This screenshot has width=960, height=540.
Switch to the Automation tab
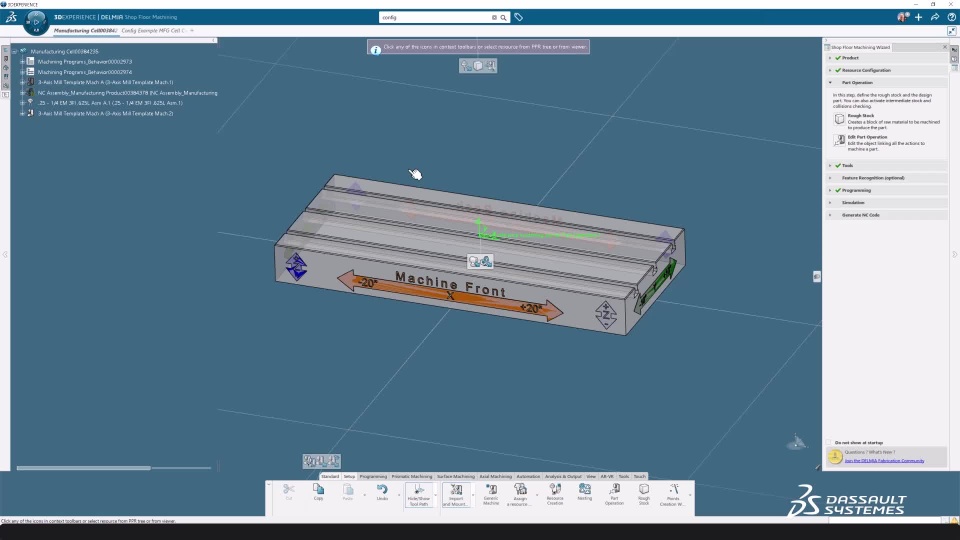pos(528,476)
